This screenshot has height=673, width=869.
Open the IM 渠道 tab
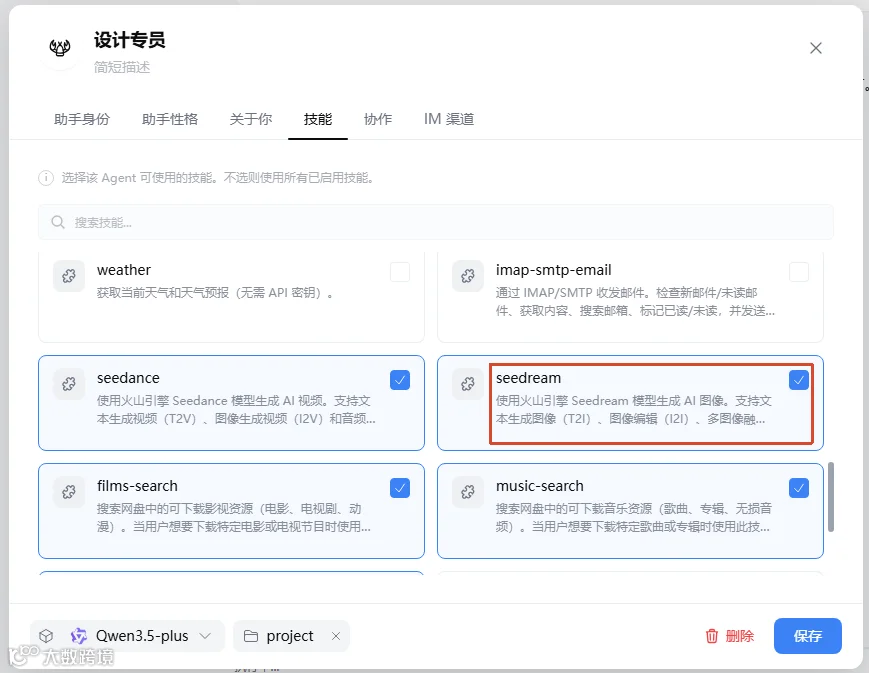pos(449,119)
